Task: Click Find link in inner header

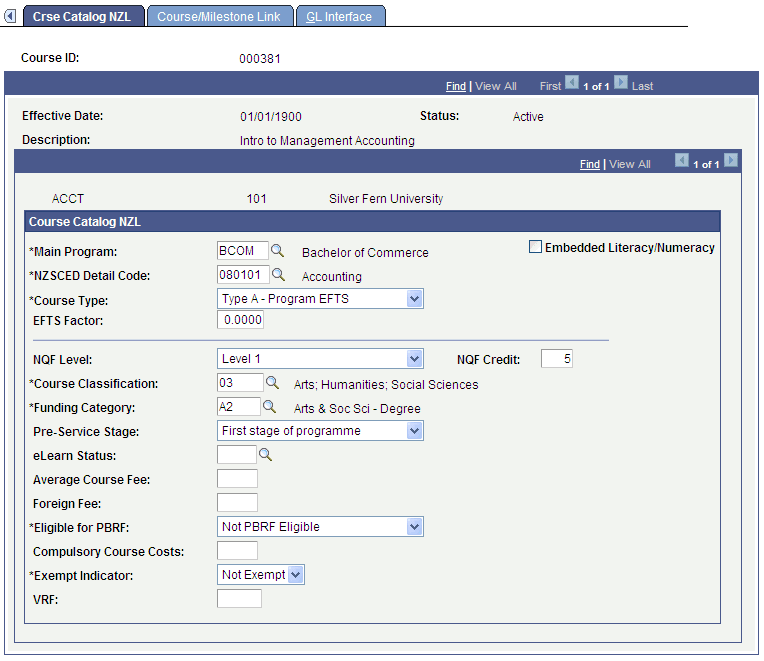Action: pos(590,164)
